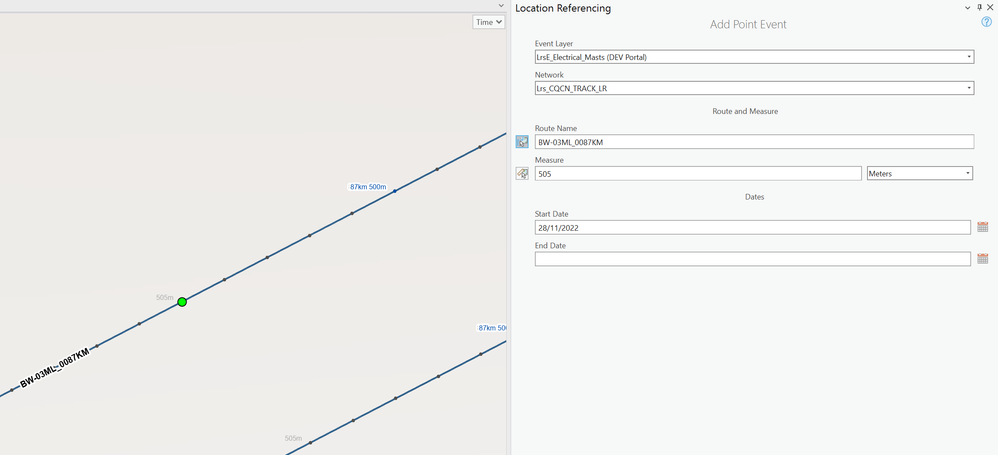The image size is (998, 455).
Task: Open the Location Referencing pane options chevron
Action: (x=967, y=8)
